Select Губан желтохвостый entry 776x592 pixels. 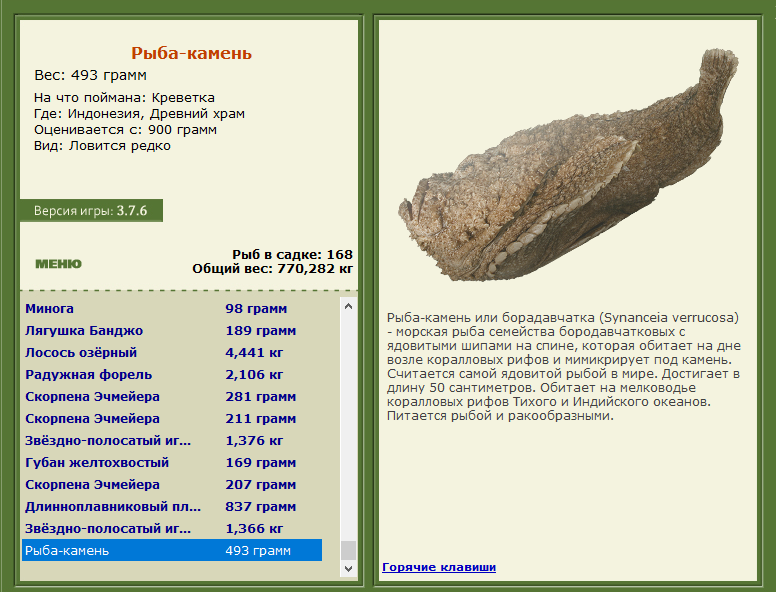pyautogui.click(x=172, y=463)
